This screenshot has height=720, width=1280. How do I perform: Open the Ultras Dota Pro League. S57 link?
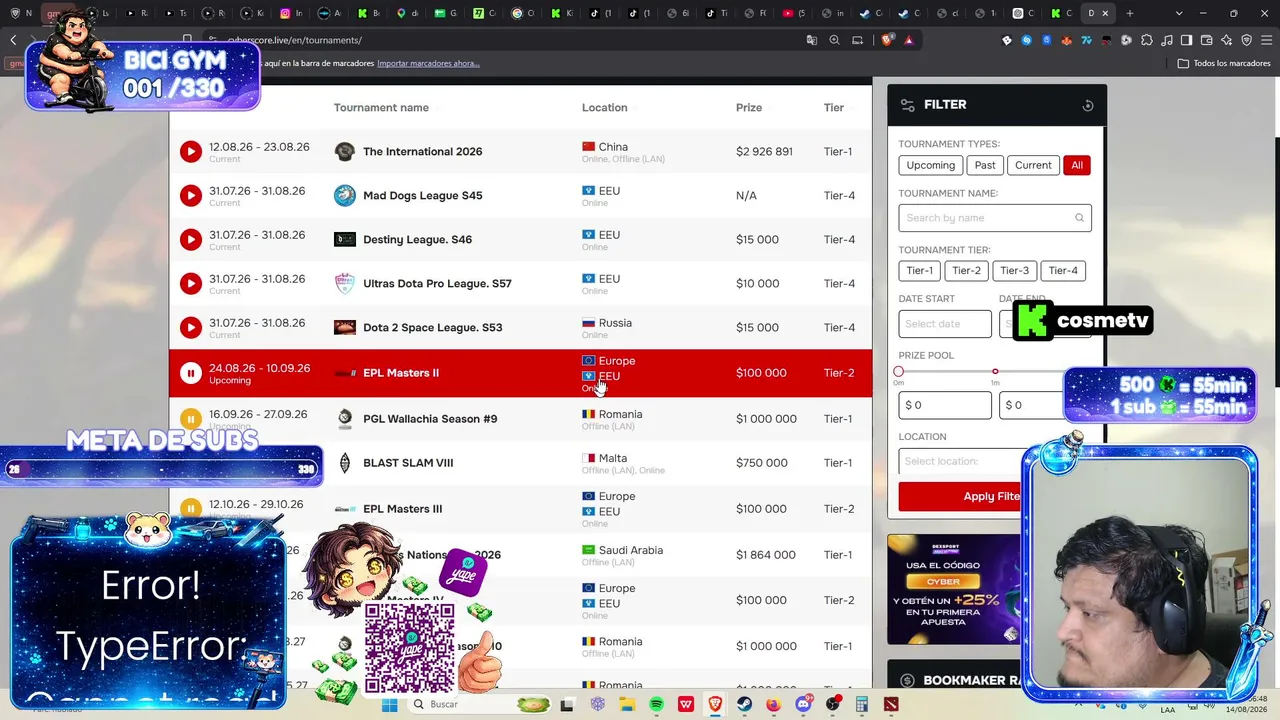[x=437, y=284]
